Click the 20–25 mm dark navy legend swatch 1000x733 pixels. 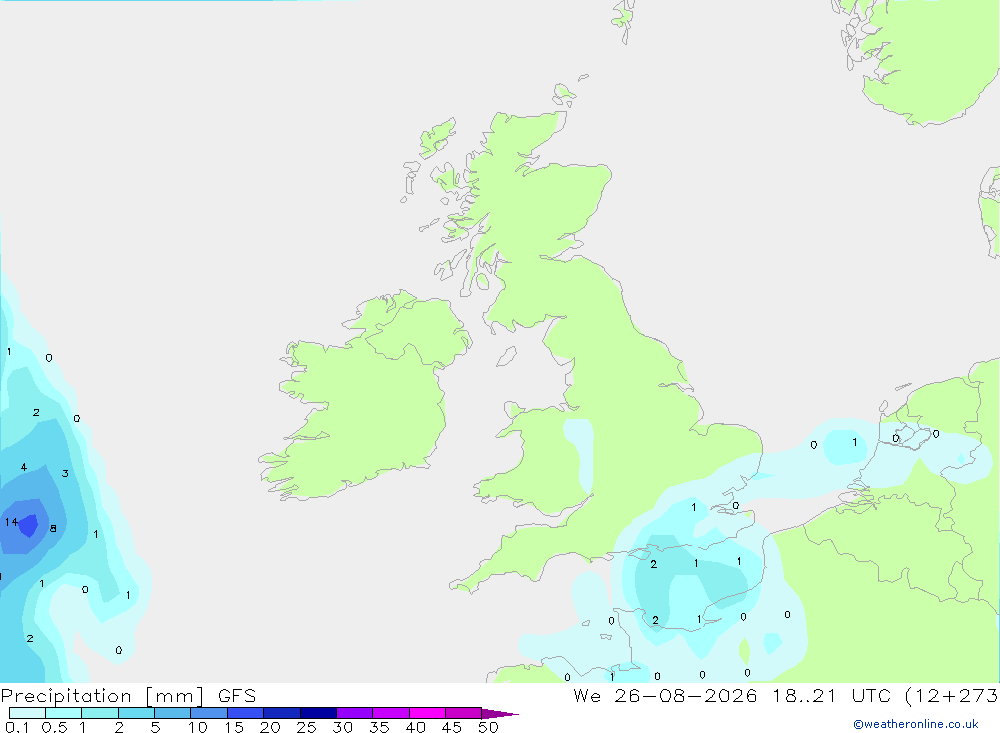(x=281, y=713)
